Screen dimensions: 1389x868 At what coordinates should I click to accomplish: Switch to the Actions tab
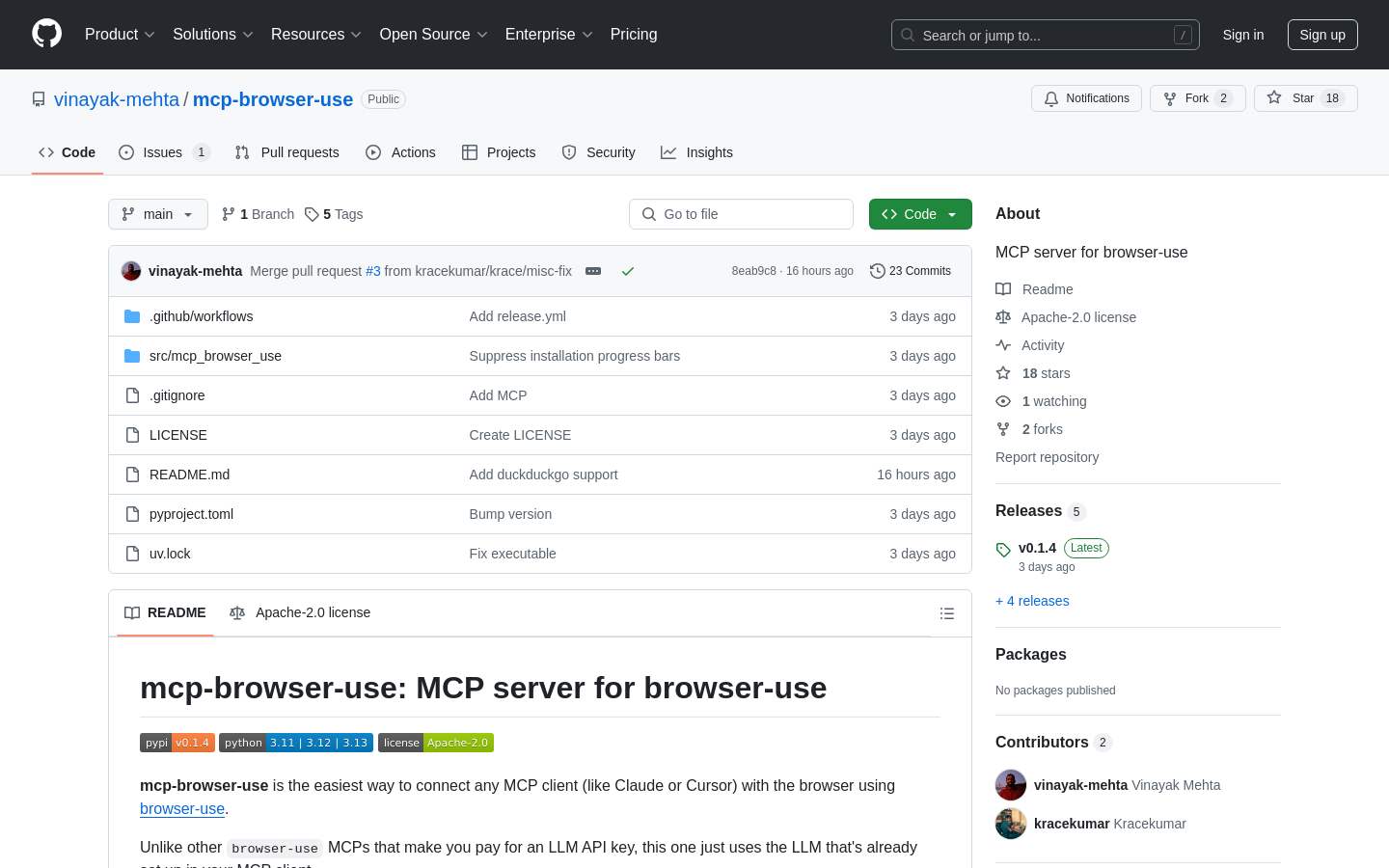400,152
